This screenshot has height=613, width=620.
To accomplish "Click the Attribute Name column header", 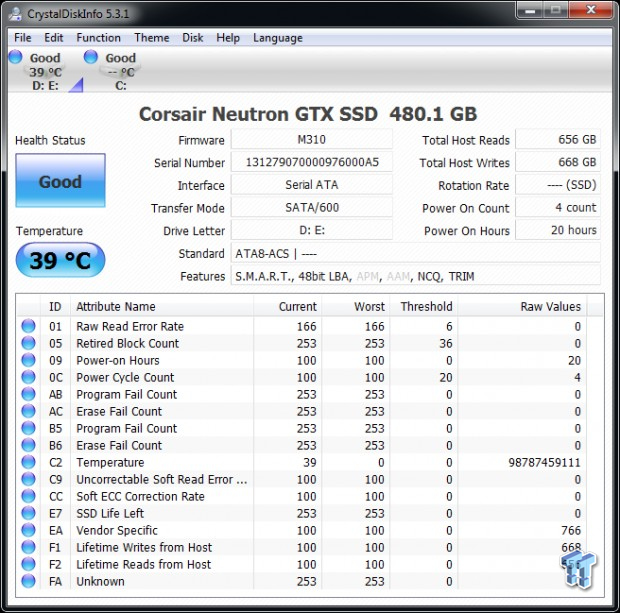I will coord(162,306).
